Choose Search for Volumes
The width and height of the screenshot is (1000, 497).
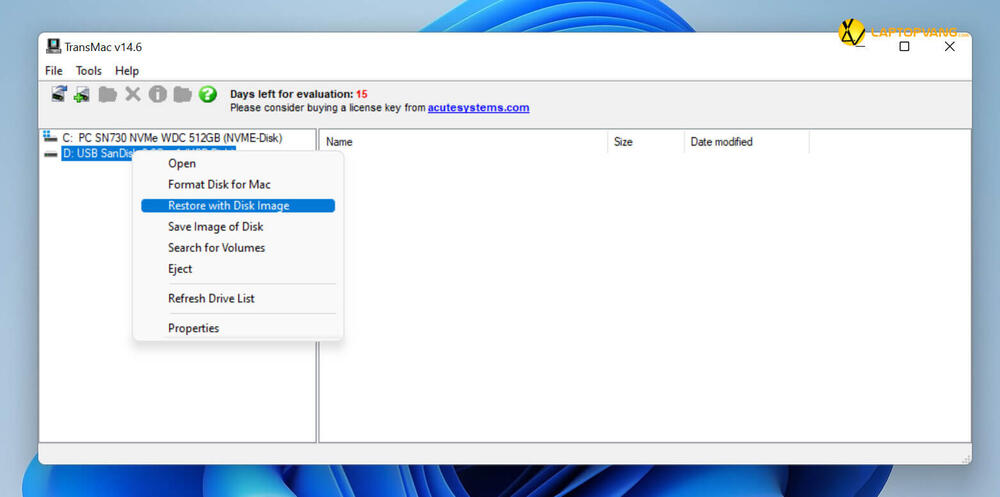point(238,248)
